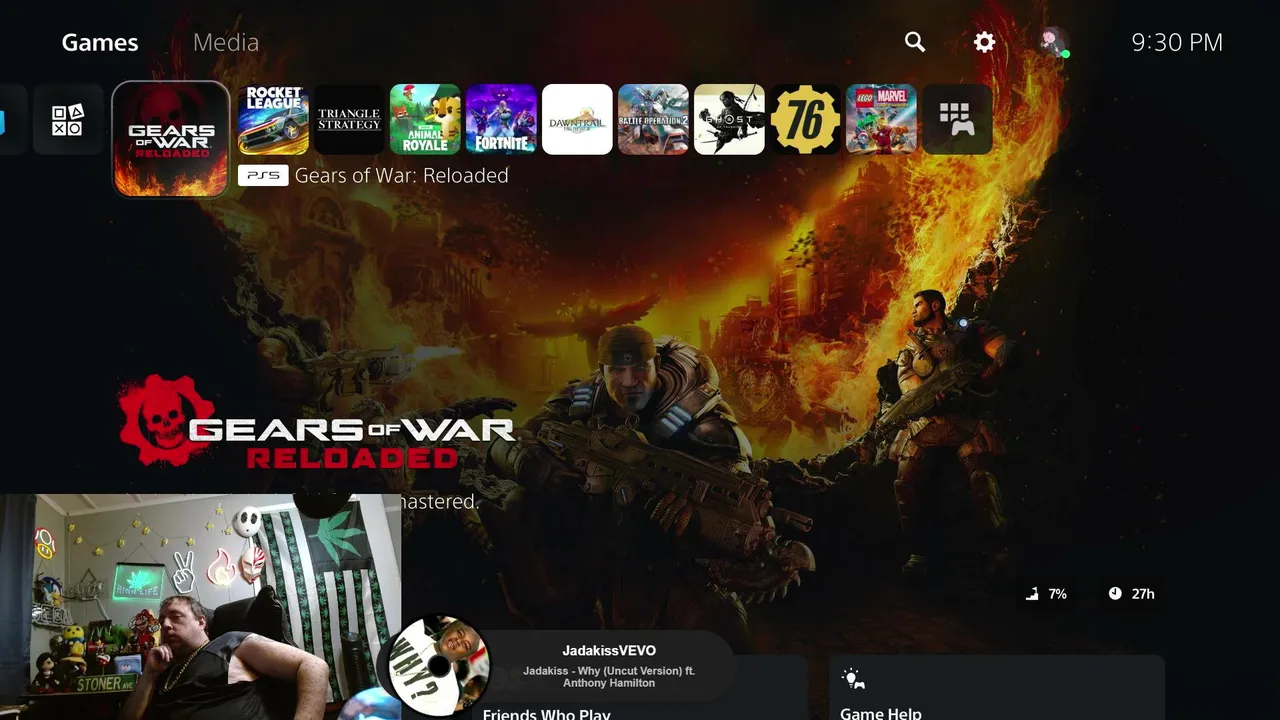1280x720 pixels.
Task: View the 27h play time indicator
Action: point(1131,594)
